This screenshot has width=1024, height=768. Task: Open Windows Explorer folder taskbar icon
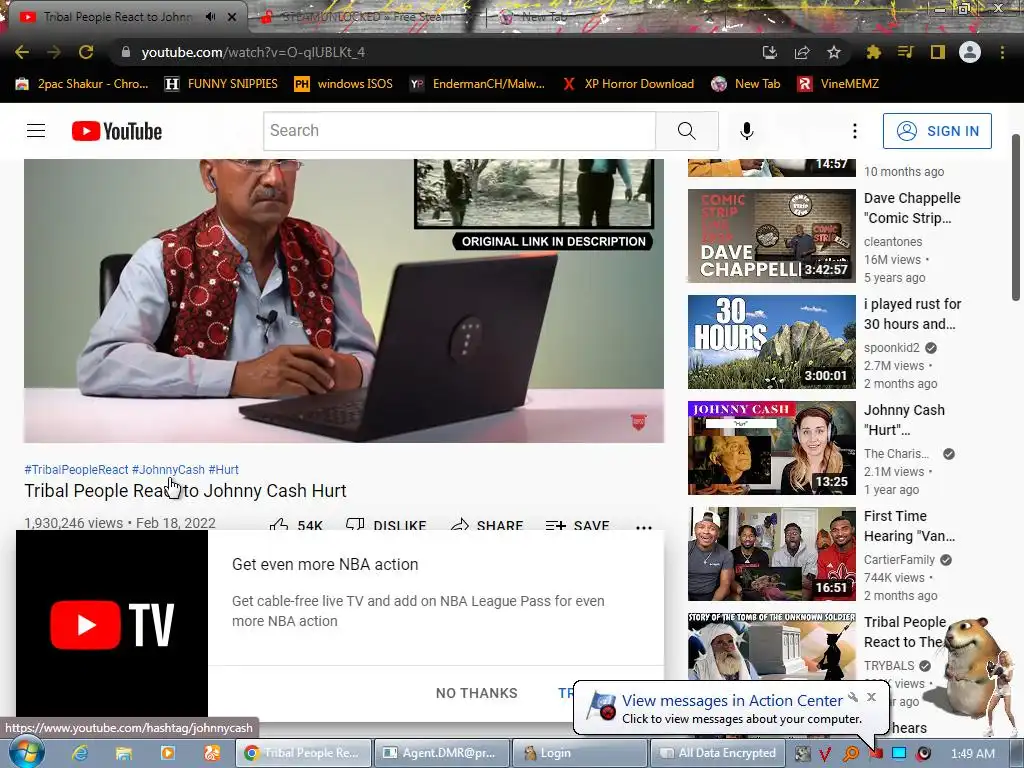pos(123,753)
